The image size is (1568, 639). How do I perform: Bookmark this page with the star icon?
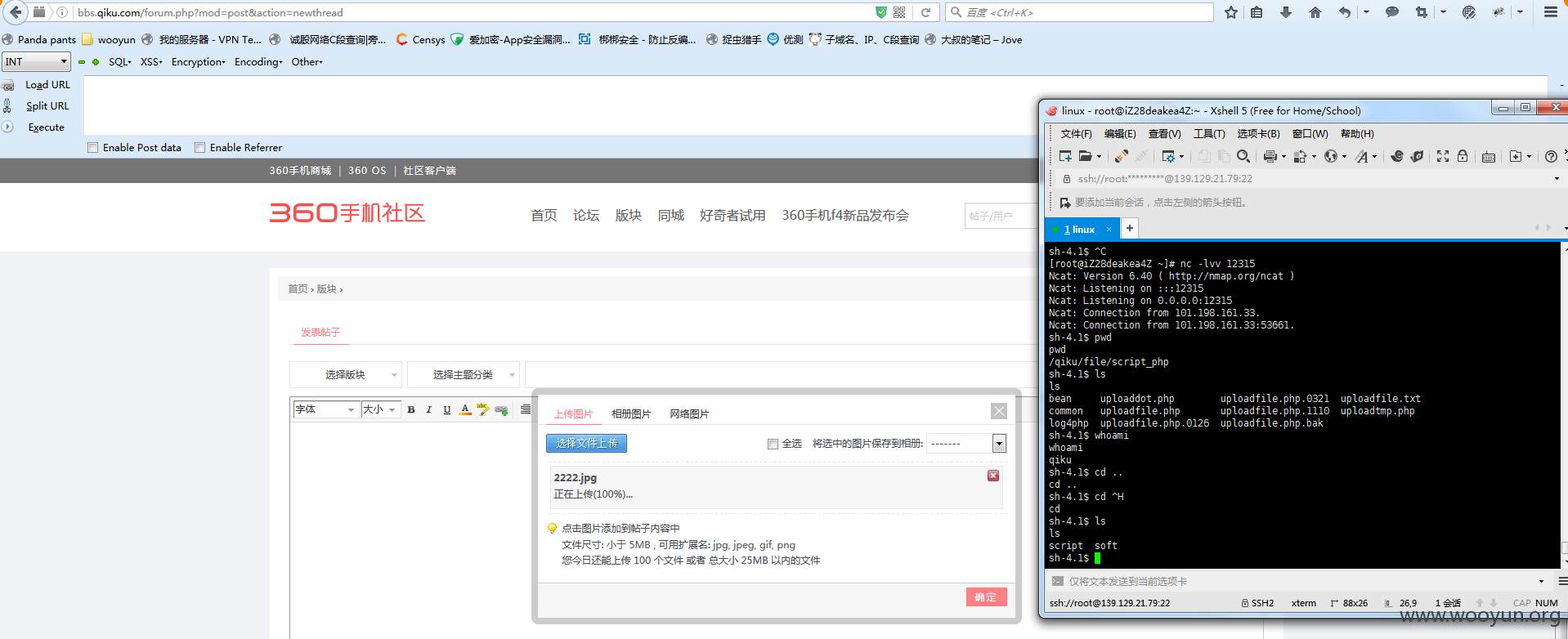[1231, 12]
